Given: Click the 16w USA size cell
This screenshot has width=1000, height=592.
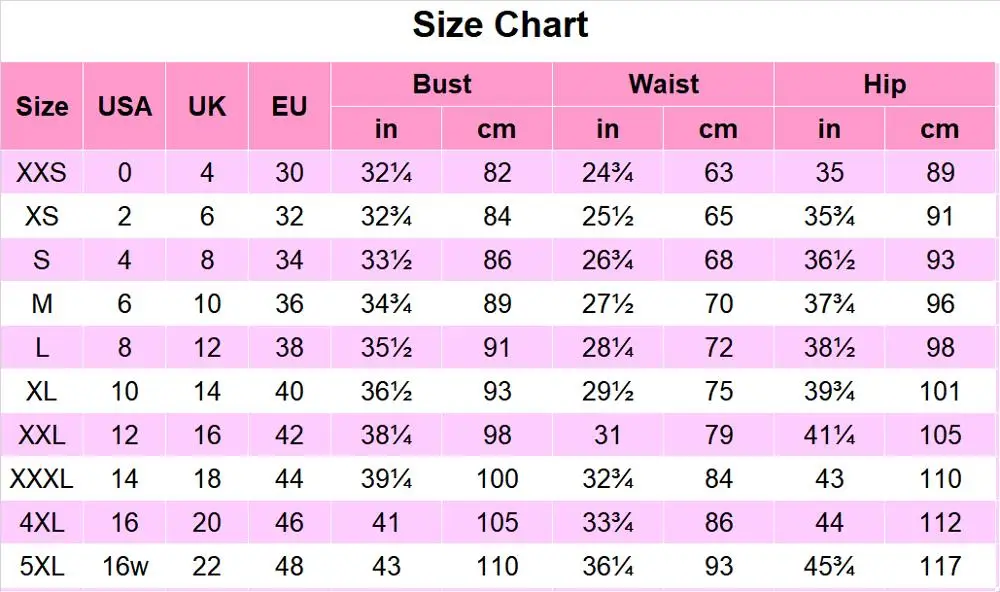Looking at the screenshot, I should click(x=125, y=567).
